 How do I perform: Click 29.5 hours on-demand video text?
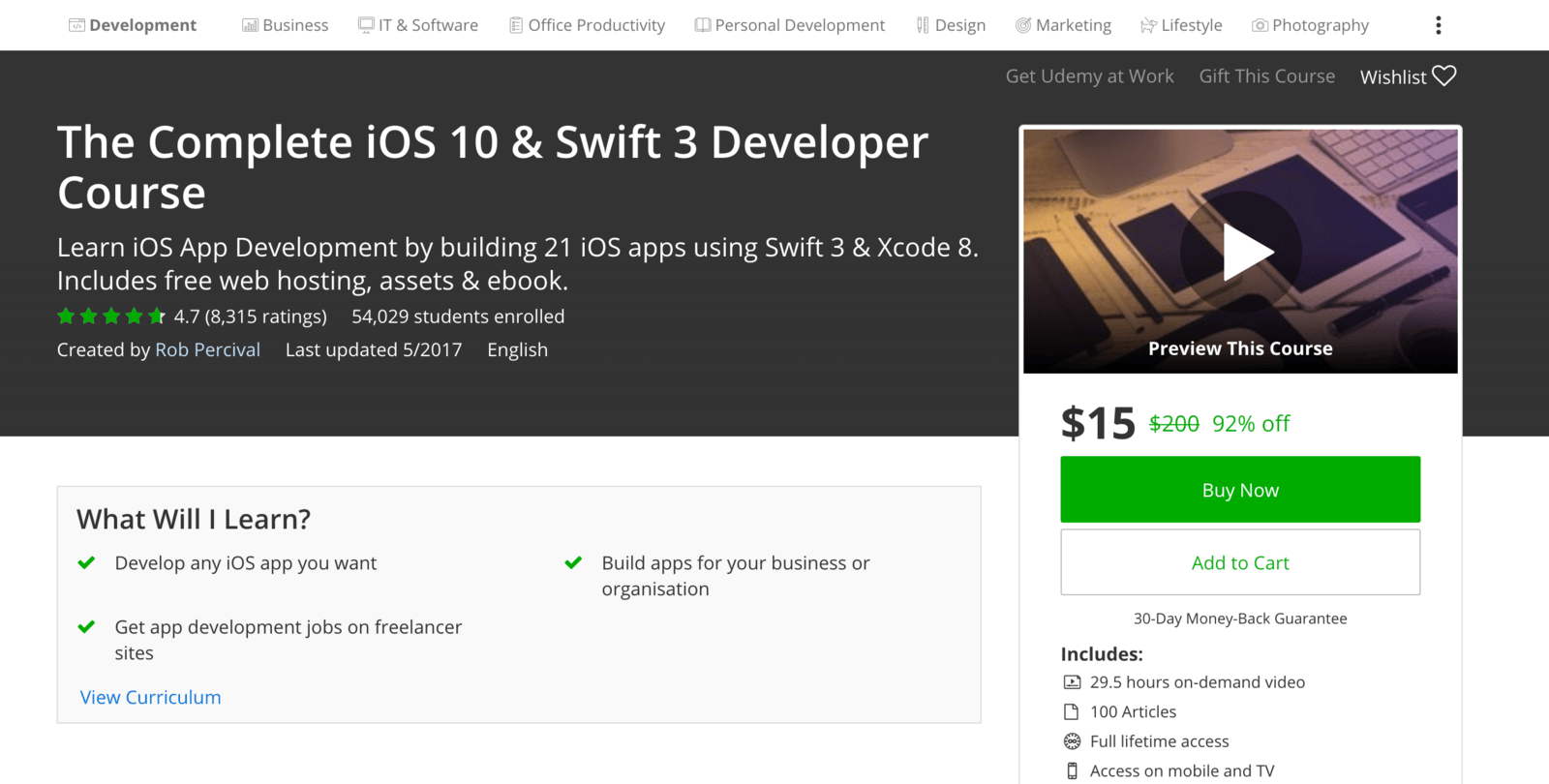click(1198, 682)
